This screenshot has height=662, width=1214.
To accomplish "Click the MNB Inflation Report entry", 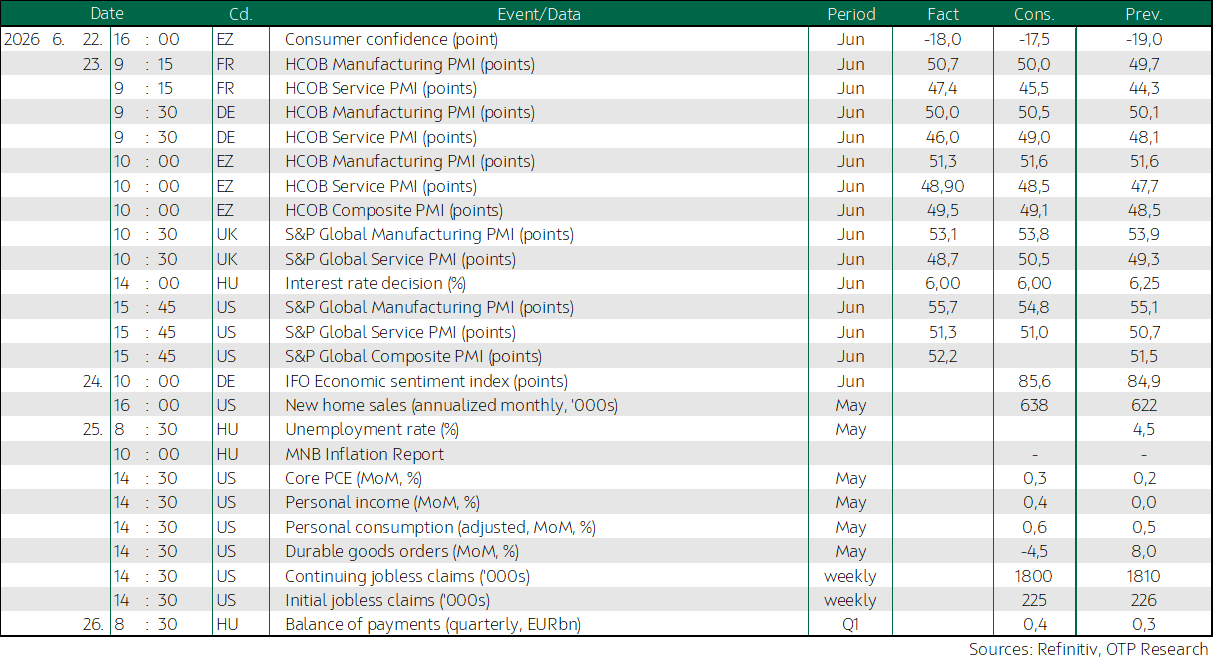I will pos(364,454).
